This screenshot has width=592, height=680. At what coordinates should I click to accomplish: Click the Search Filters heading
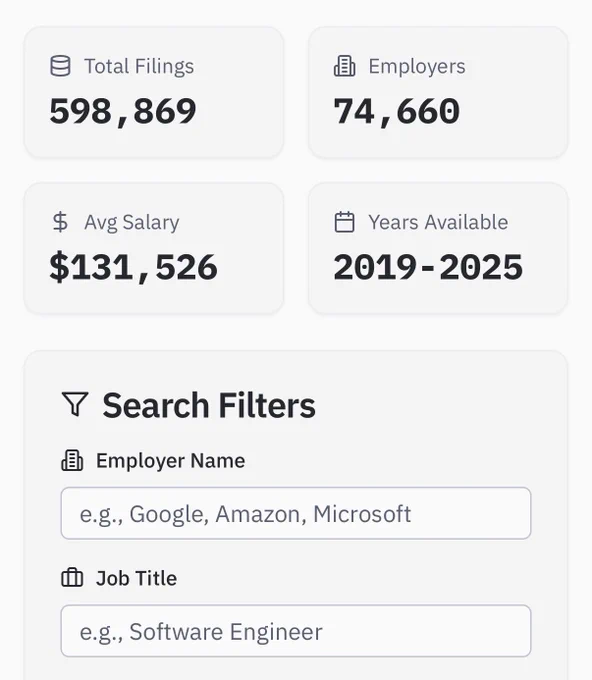(x=209, y=405)
